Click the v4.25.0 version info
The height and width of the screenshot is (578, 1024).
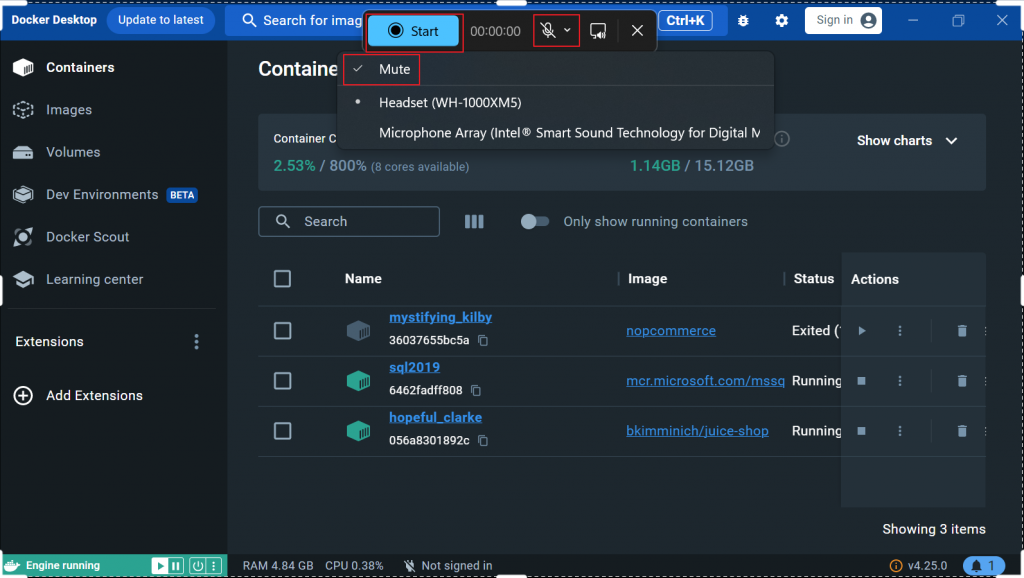pos(918,566)
